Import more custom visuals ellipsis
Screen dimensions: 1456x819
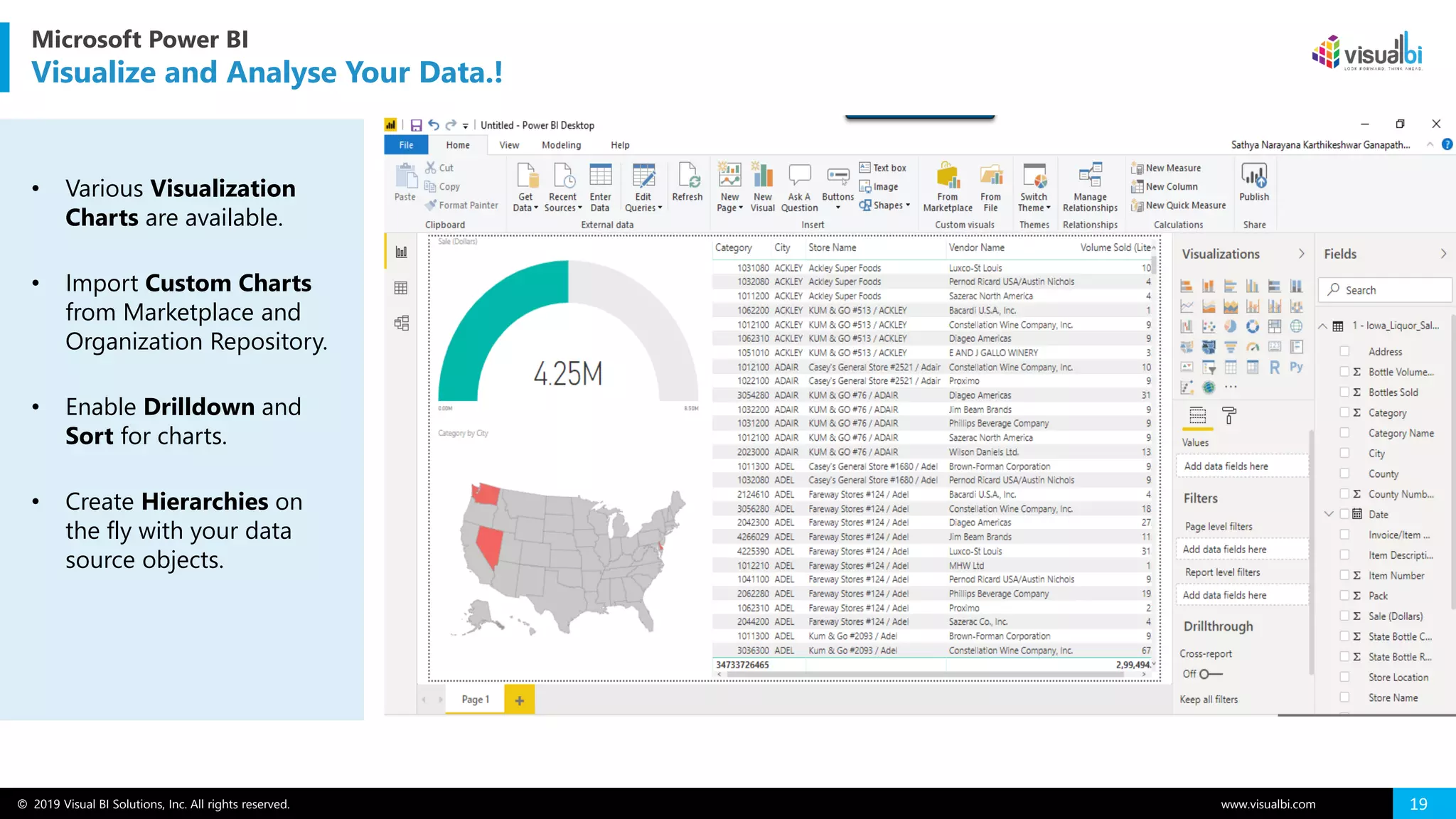click(x=1231, y=387)
